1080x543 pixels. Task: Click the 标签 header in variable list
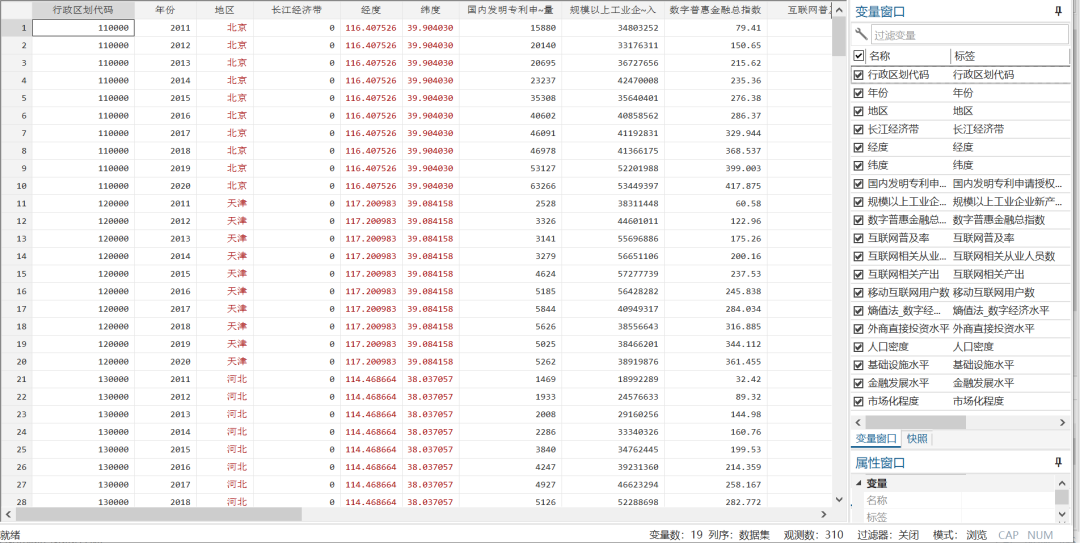click(x=1010, y=56)
